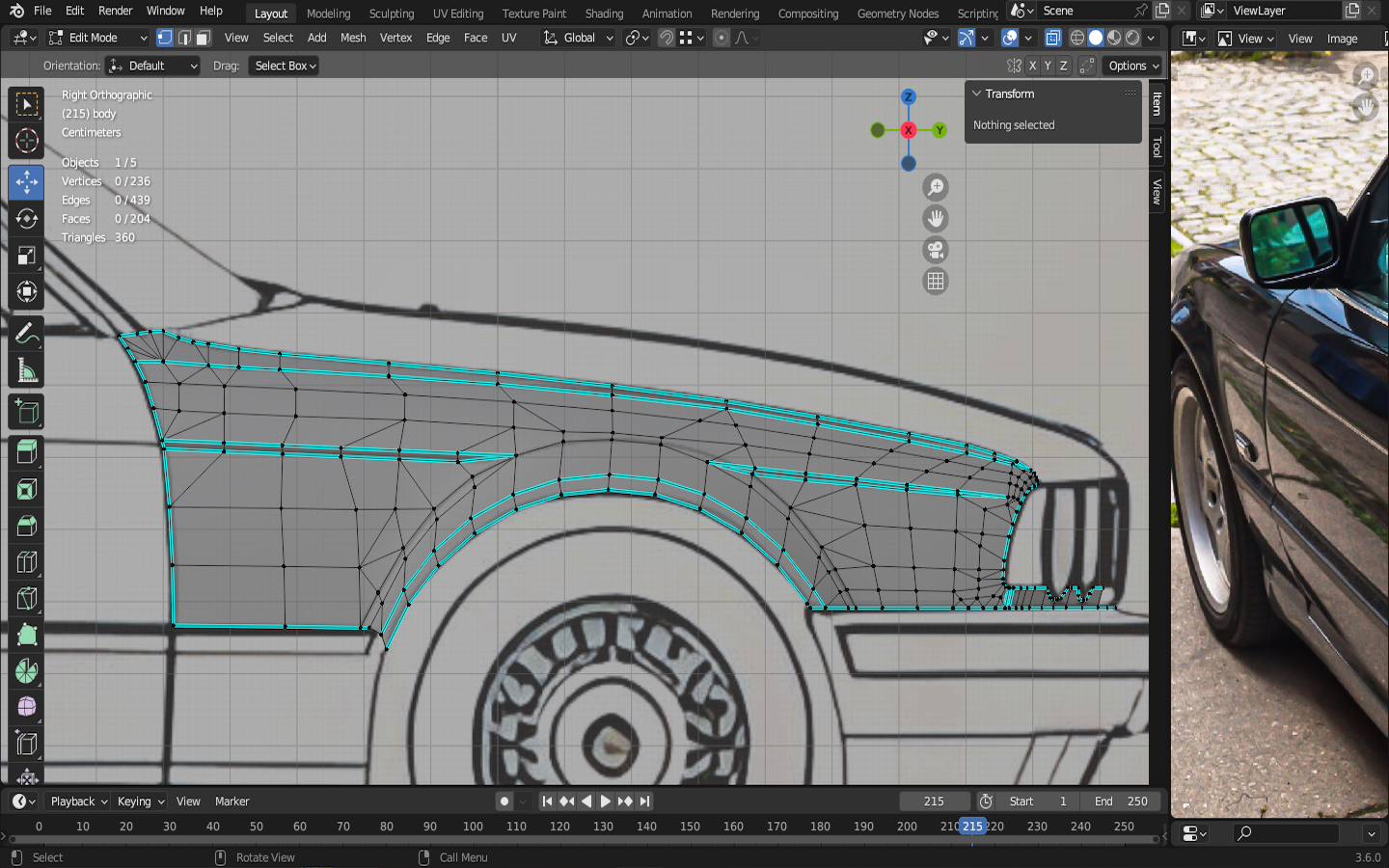This screenshot has width=1389, height=868.
Task: Open the Render menu
Action: click(x=115, y=11)
